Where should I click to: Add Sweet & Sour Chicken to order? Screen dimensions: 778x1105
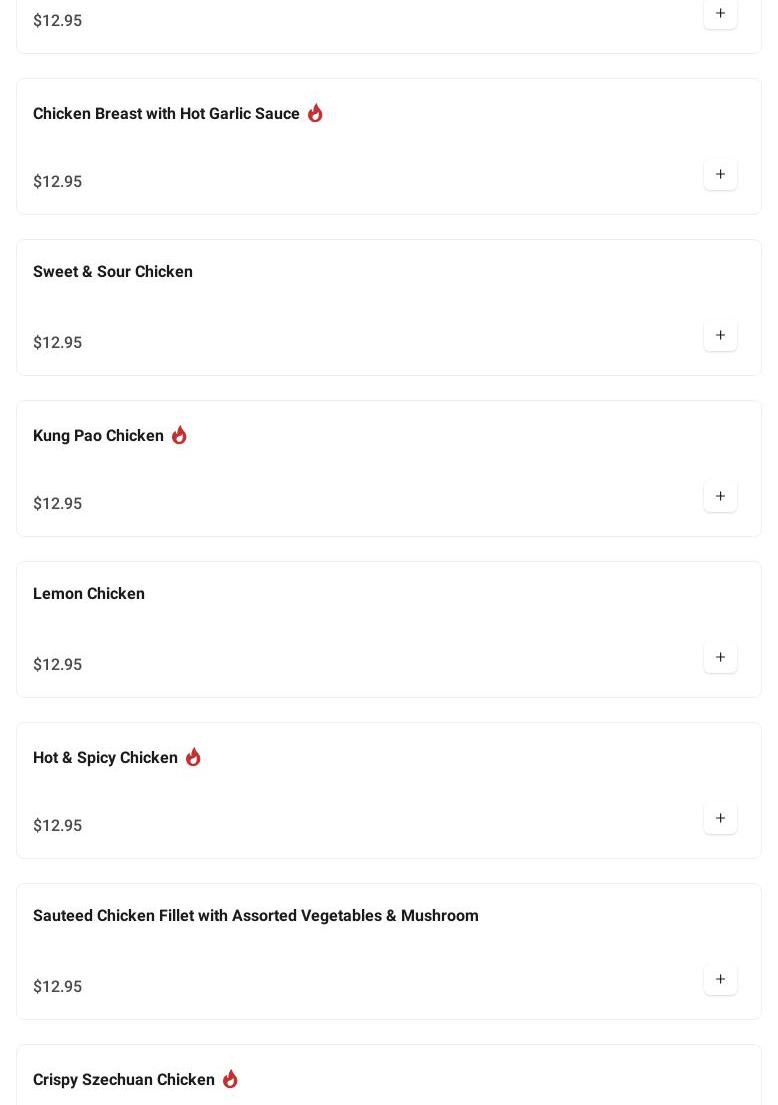(x=720, y=336)
